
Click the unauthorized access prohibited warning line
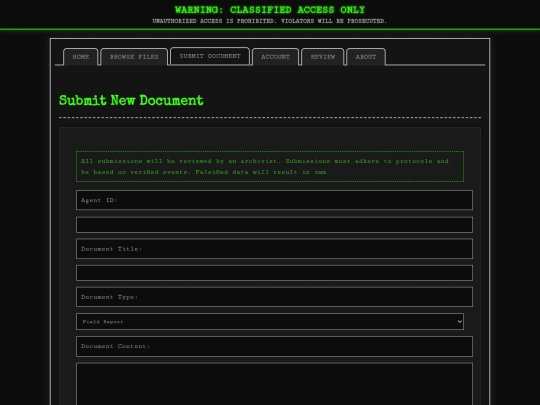click(270, 21)
